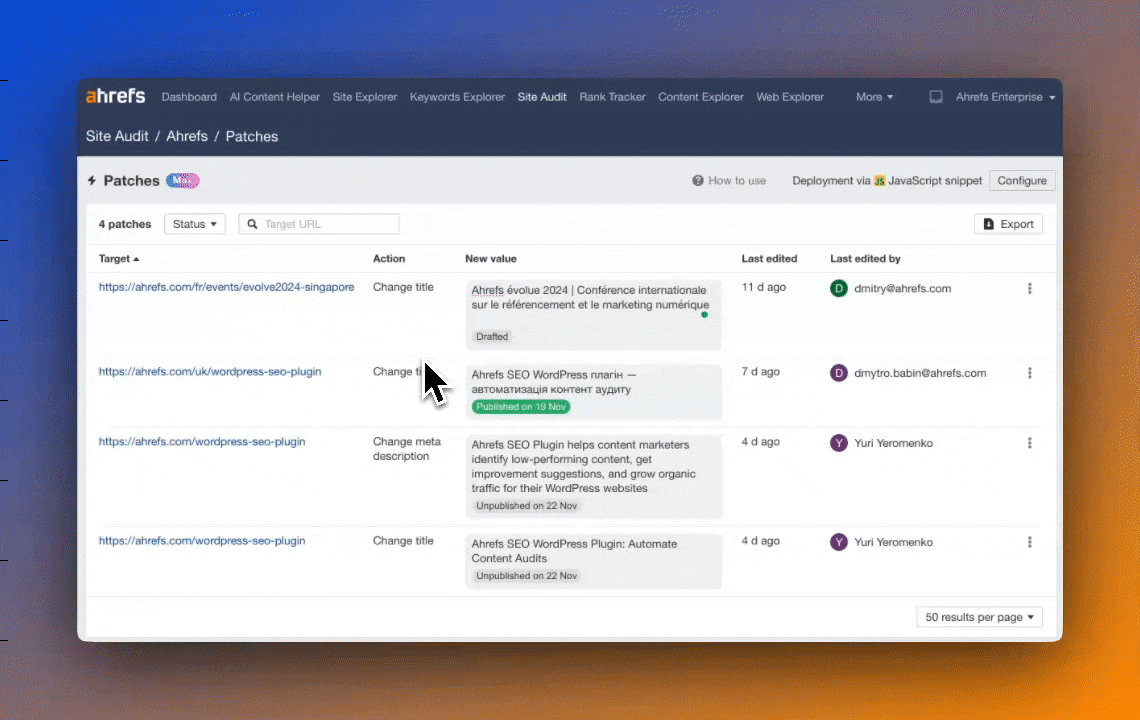Open the Status filter dropdown
1140x720 pixels.
[194, 224]
